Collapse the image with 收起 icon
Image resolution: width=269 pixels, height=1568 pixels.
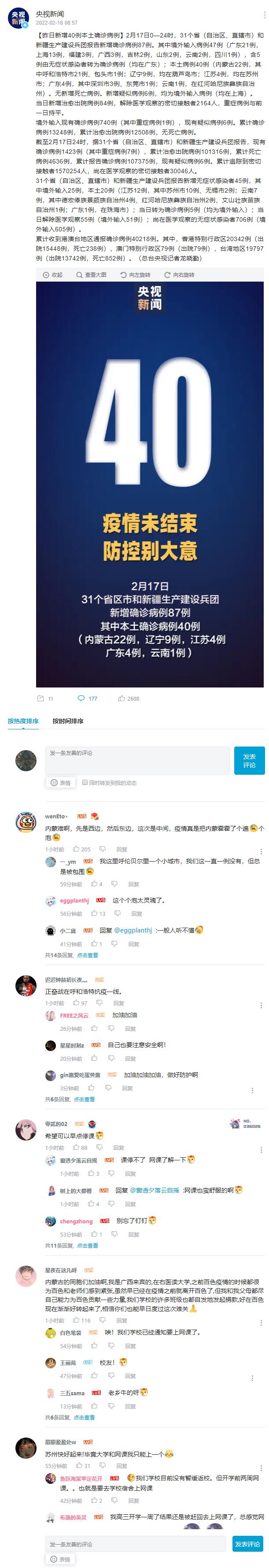(53, 275)
